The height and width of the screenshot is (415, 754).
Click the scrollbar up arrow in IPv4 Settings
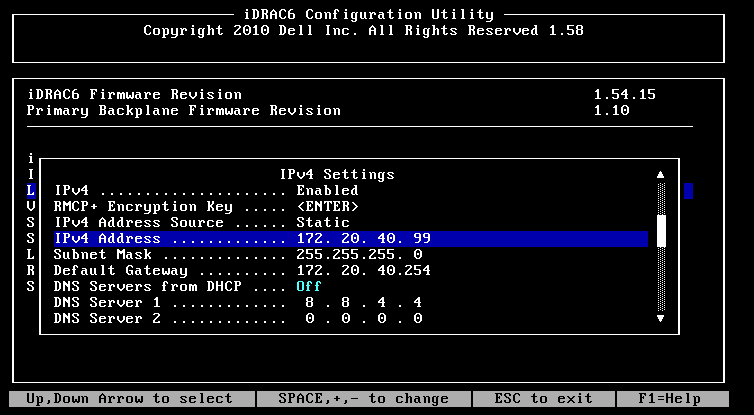[661, 175]
